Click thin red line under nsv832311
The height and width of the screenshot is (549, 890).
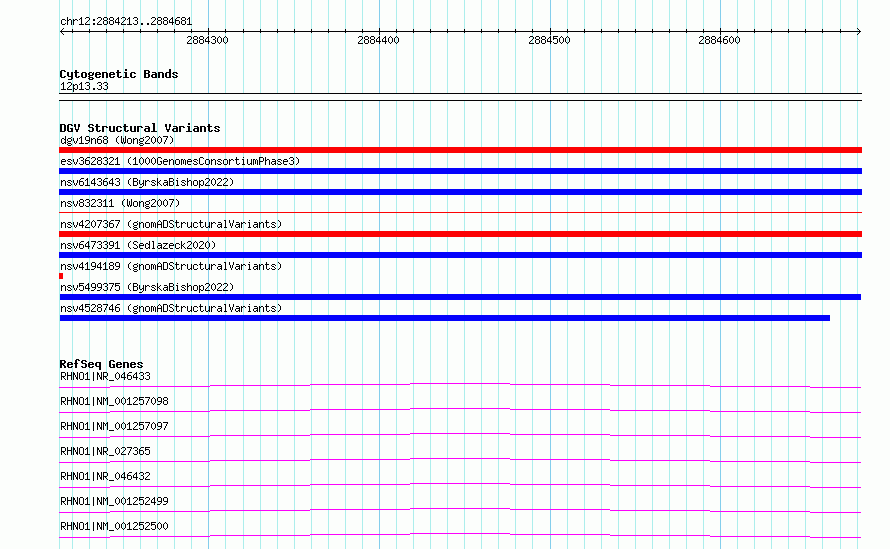click(x=460, y=212)
